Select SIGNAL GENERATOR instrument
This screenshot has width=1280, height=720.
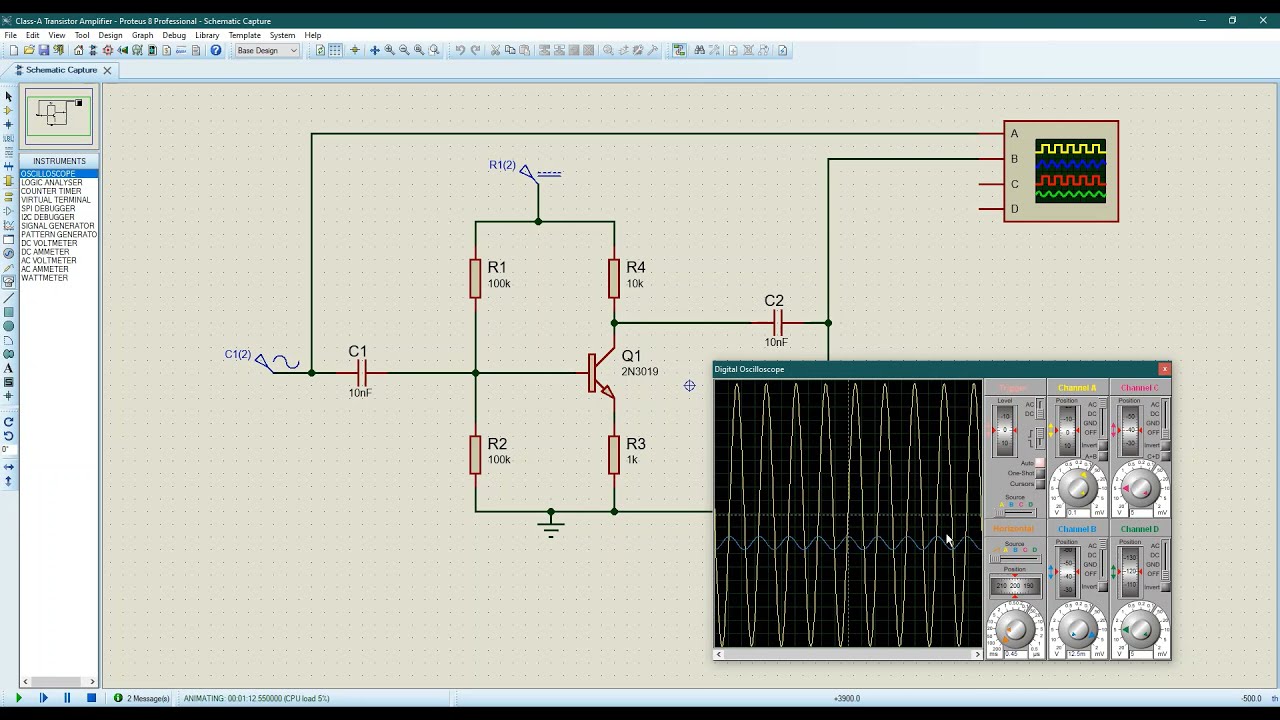(x=58, y=226)
